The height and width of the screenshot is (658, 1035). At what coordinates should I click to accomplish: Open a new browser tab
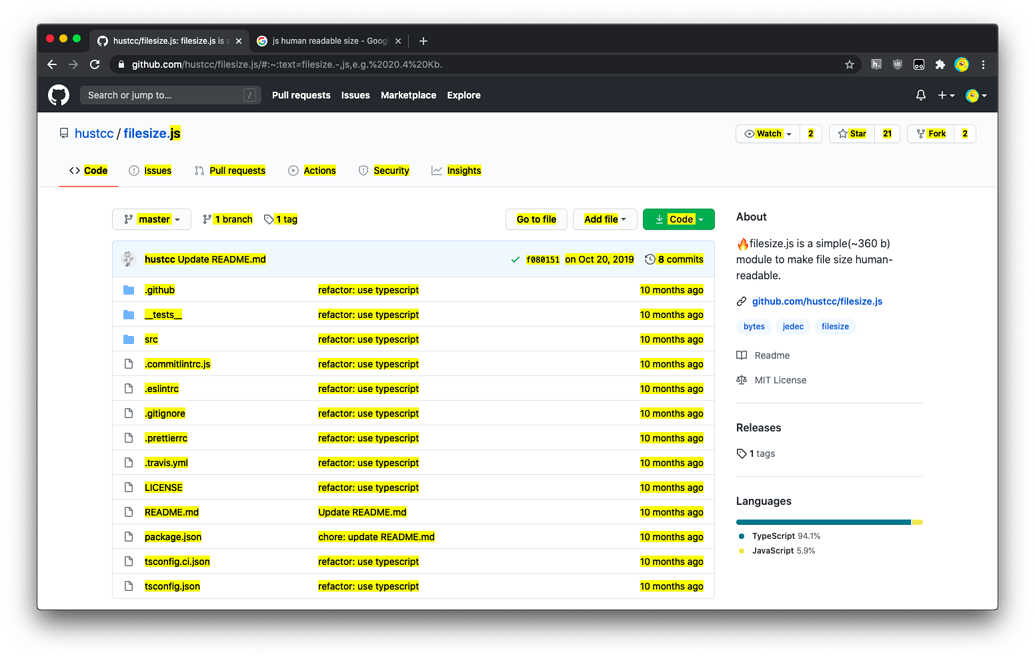pyautogui.click(x=423, y=41)
